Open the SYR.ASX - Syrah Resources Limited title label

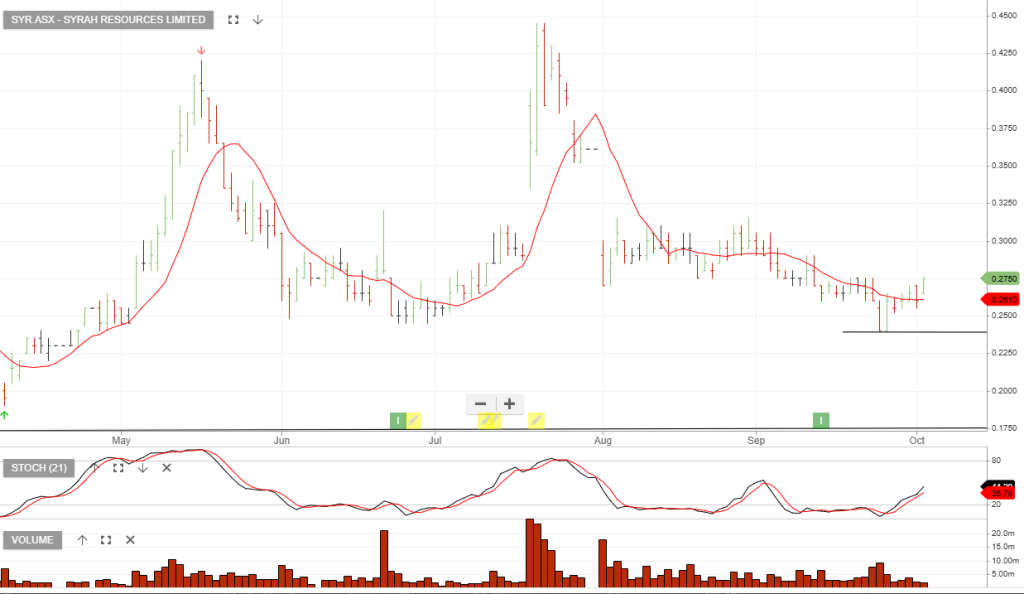[x=109, y=20]
